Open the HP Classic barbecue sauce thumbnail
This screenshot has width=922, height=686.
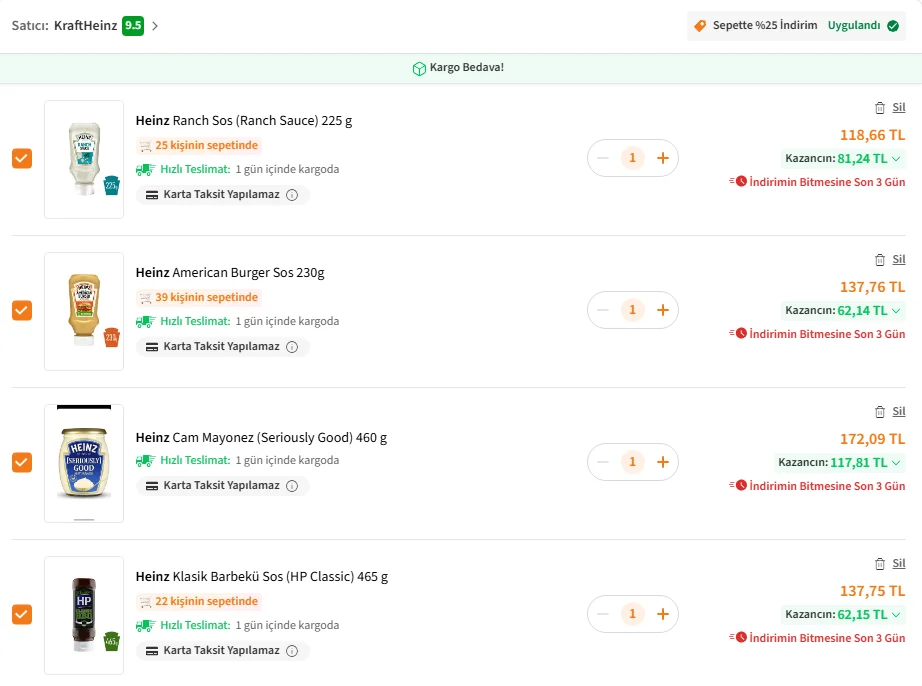(84, 615)
